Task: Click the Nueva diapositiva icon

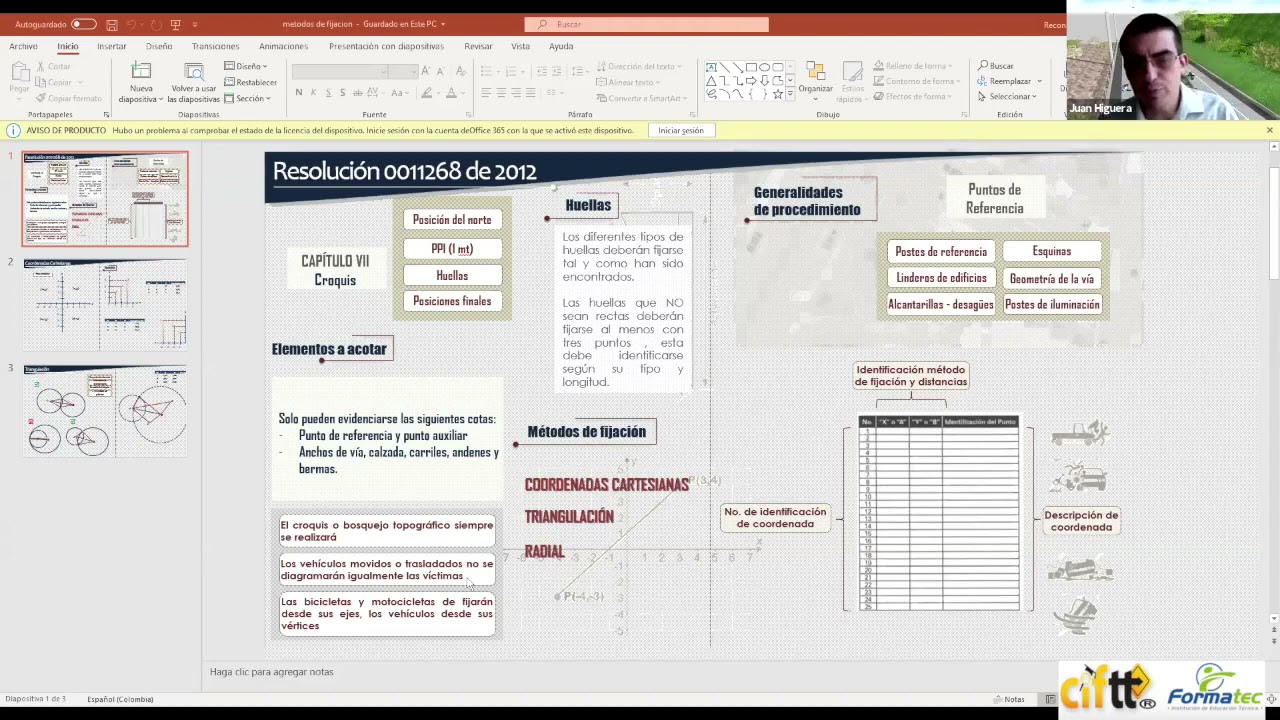Action: pos(141,70)
